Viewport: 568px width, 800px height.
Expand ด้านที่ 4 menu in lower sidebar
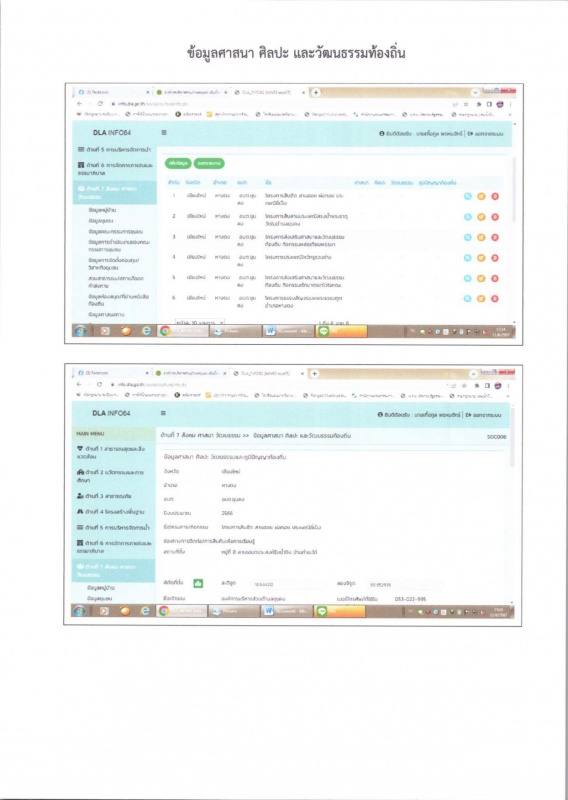[x=114, y=511]
